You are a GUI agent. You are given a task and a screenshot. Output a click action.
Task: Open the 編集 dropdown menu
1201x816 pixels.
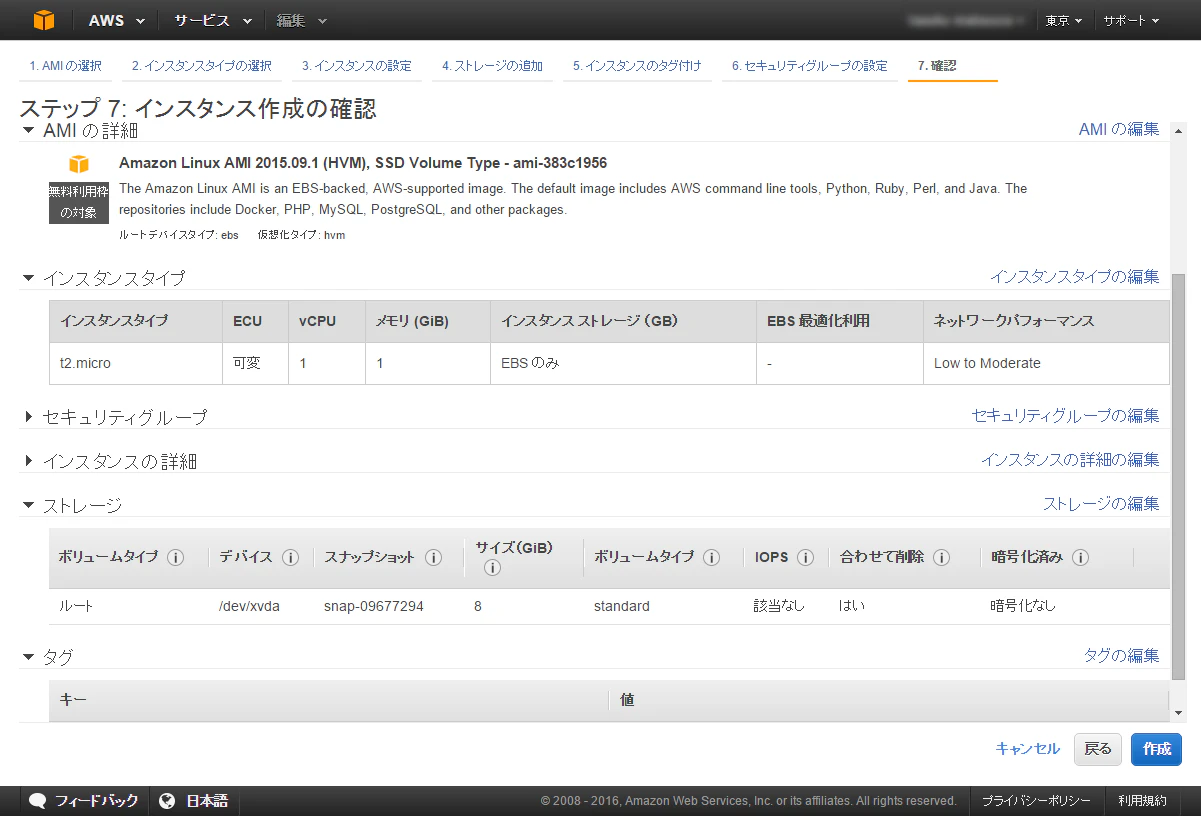tap(301, 20)
